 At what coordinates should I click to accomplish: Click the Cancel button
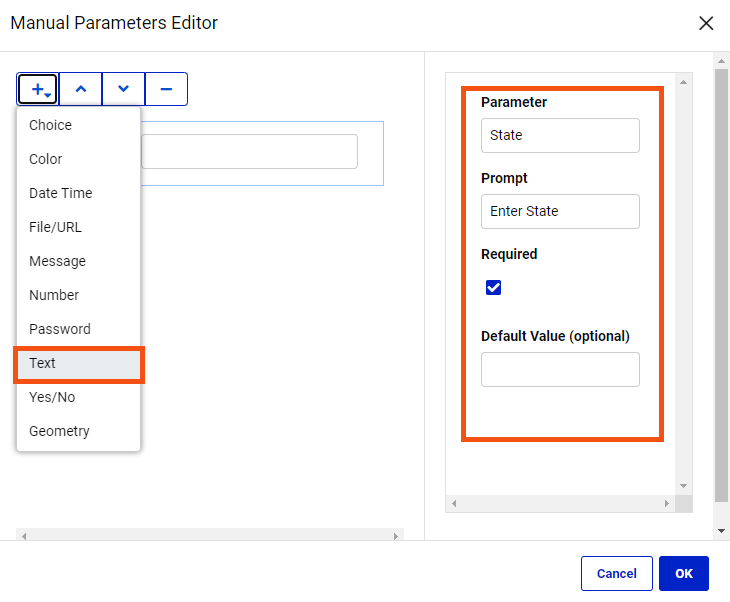click(616, 573)
